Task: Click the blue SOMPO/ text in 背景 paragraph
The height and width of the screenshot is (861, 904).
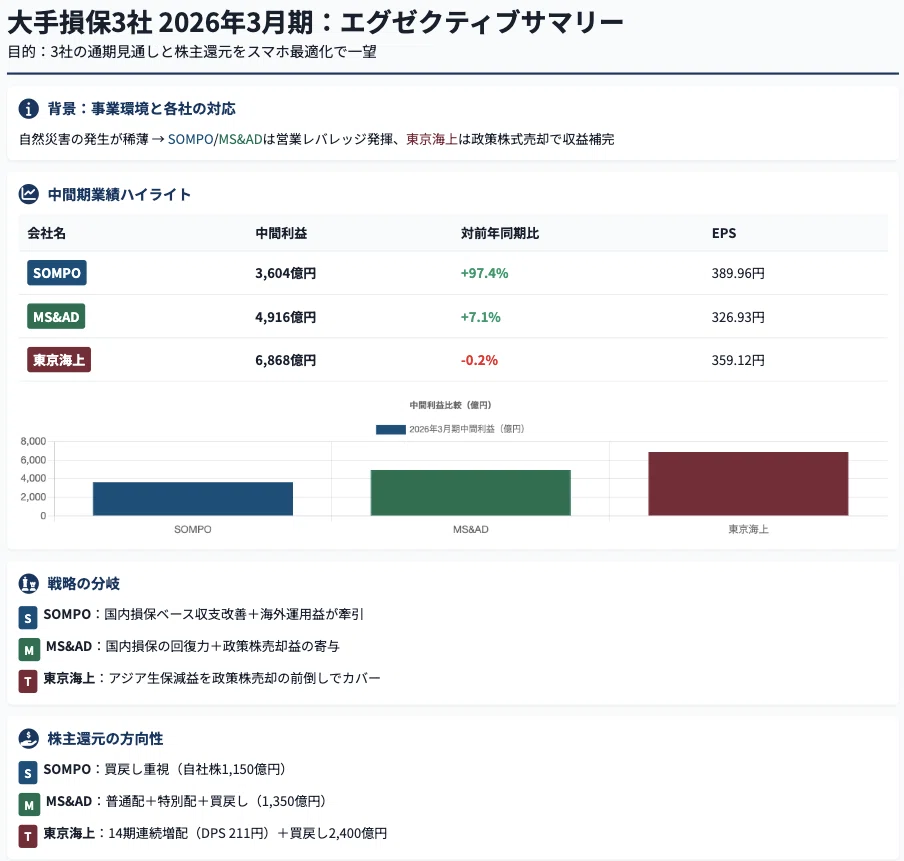Action: tap(193, 139)
